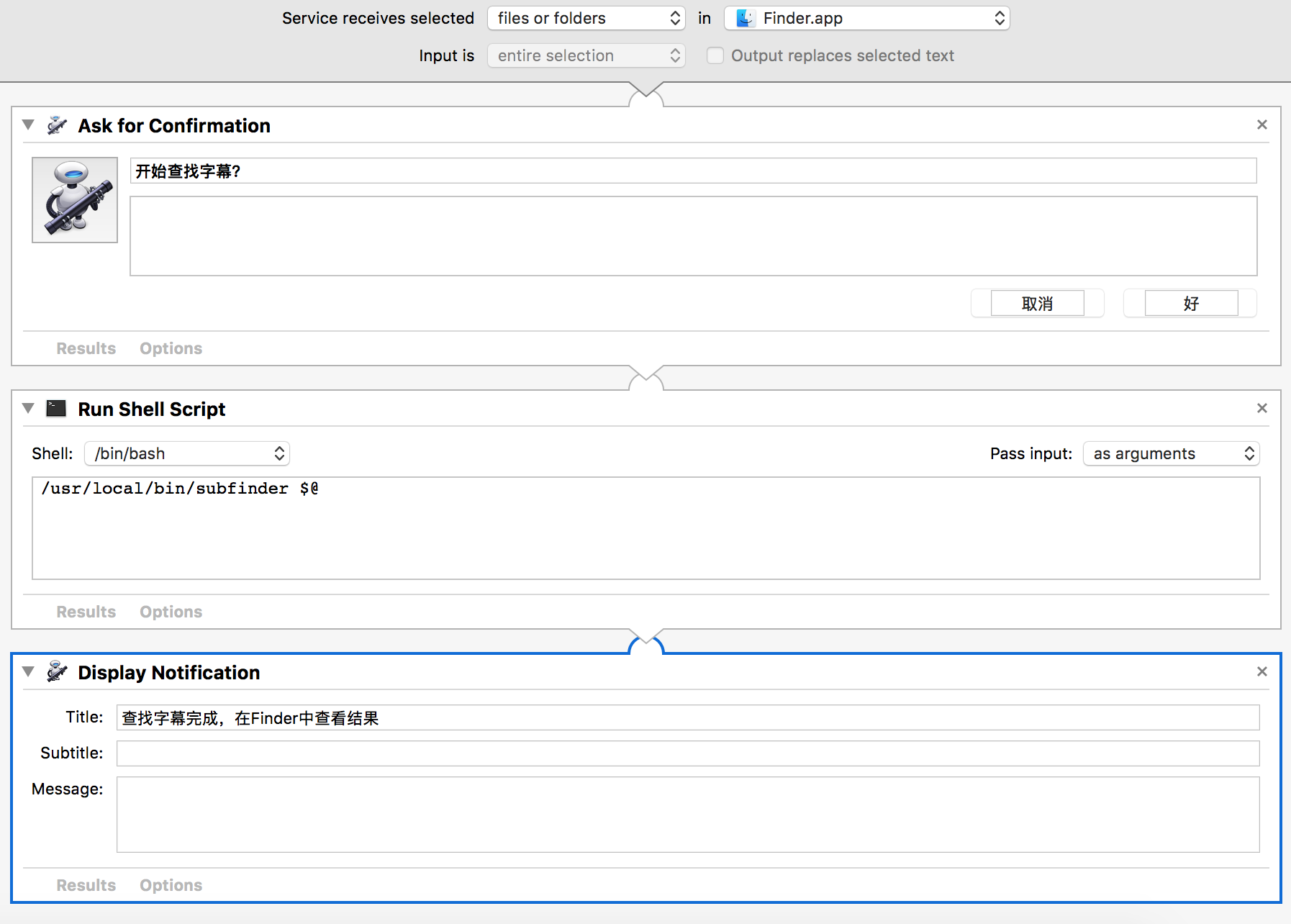
Task: Open the entire selection input dropdown
Action: [x=586, y=55]
